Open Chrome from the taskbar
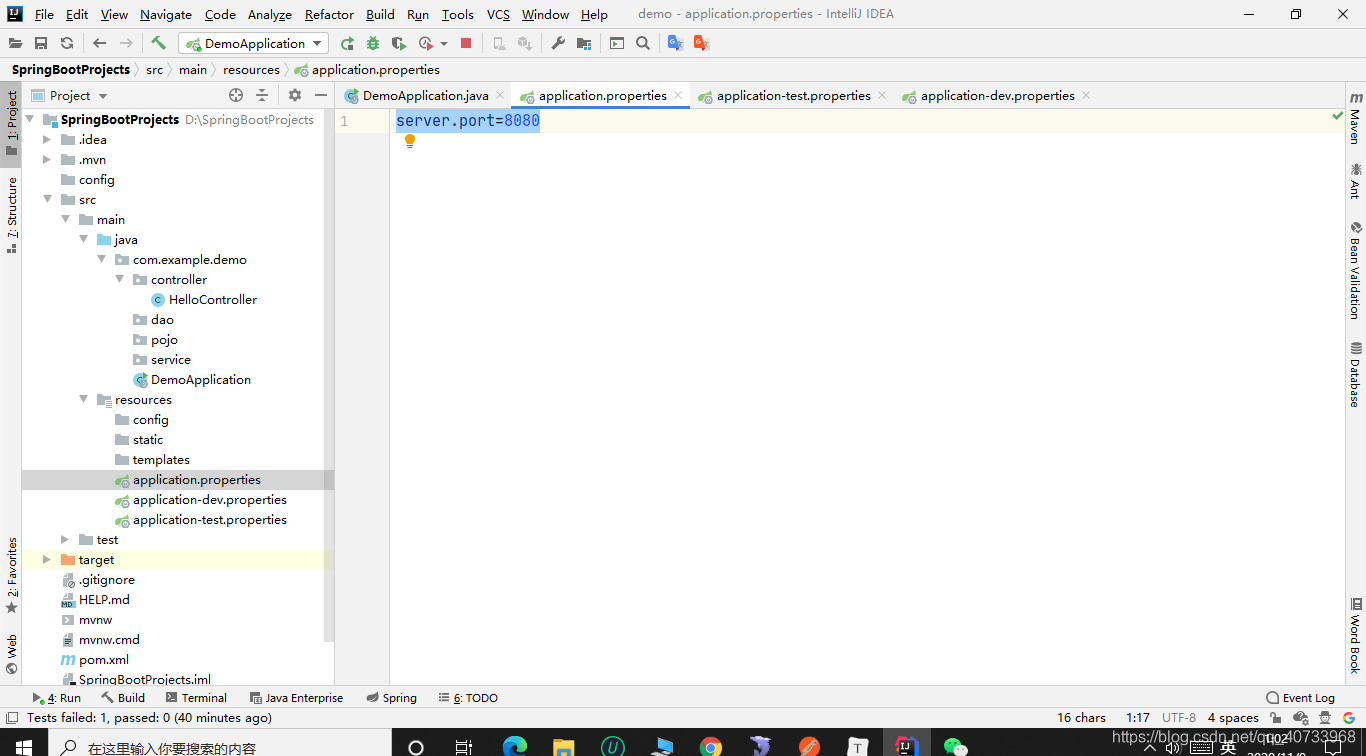The image size is (1366, 756). coord(711,746)
